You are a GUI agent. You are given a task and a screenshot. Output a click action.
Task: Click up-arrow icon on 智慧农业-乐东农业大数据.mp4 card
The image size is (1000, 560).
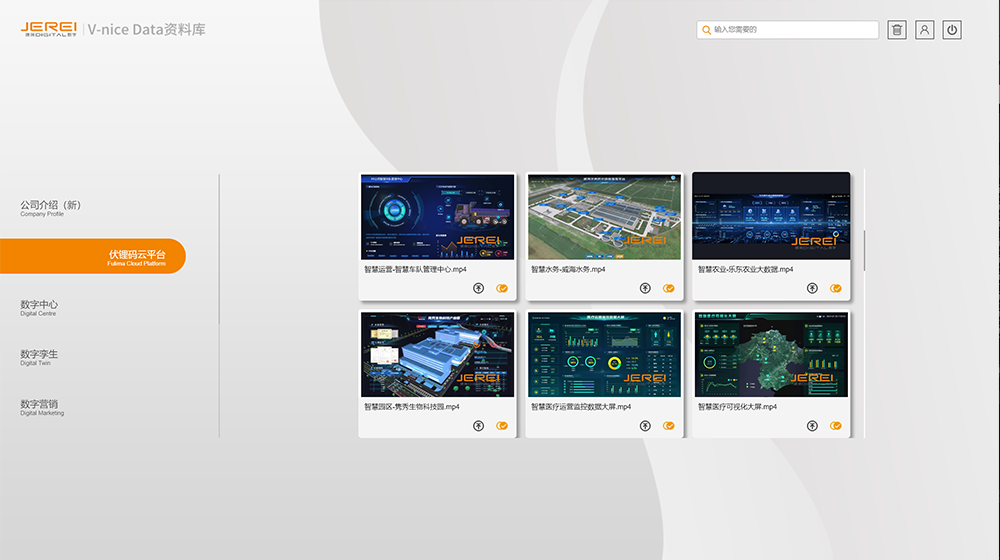(x=812, y=288)
